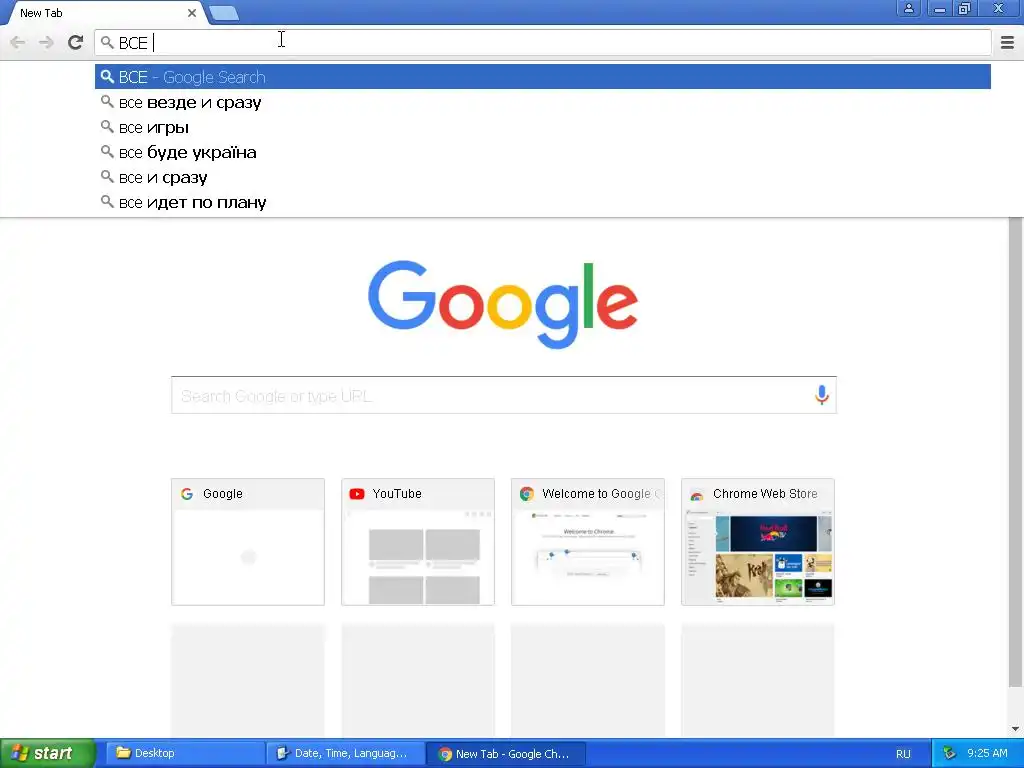This screenshot has height=768, width=1024.
Task: Click the Google logo
Action: (503, 304)
